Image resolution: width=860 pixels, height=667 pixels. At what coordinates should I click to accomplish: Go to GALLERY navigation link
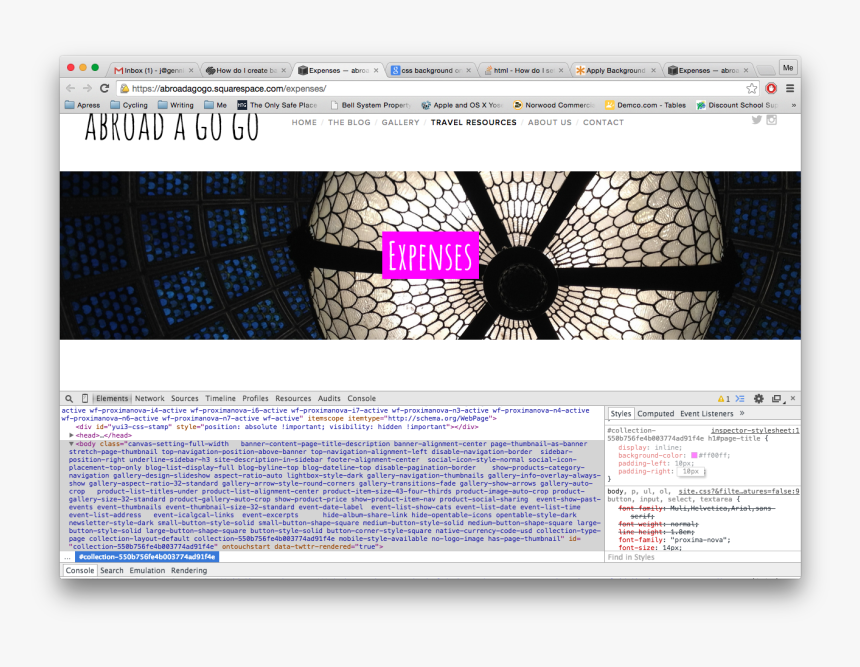pos(400,122)
